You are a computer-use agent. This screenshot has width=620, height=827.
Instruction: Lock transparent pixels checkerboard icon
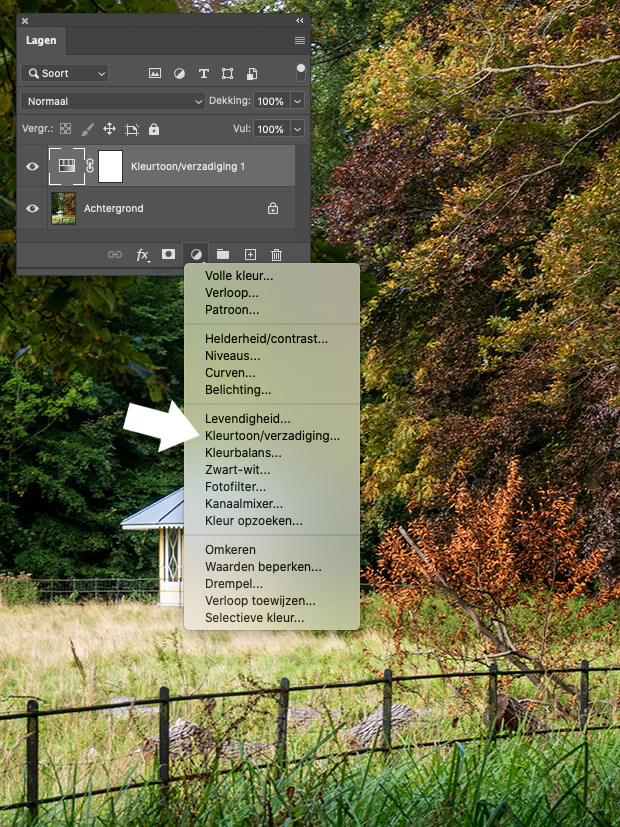65,129
